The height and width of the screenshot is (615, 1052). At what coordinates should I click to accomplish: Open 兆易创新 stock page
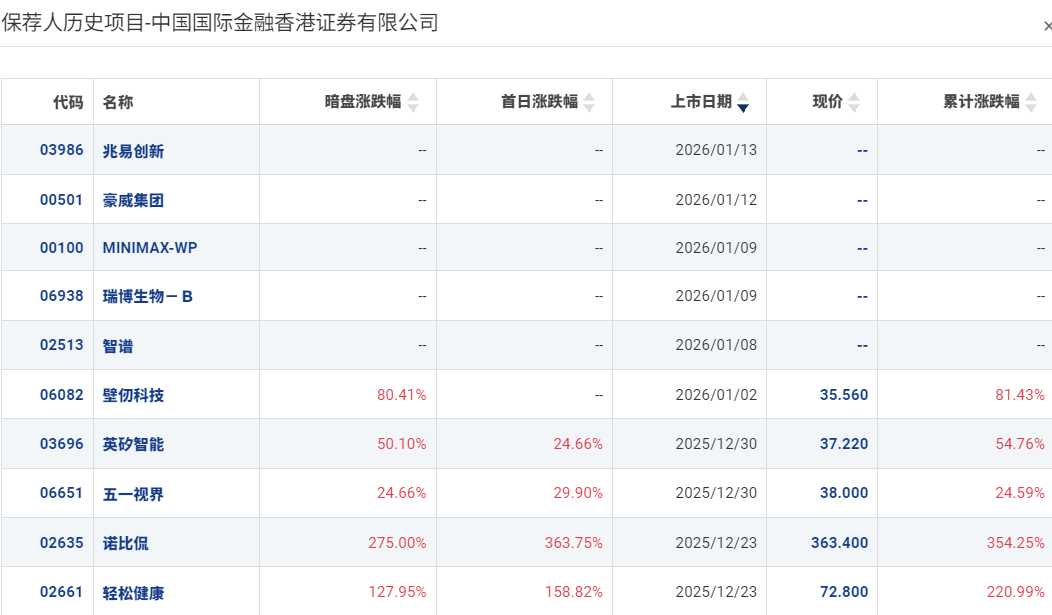[x=133, y=151]
